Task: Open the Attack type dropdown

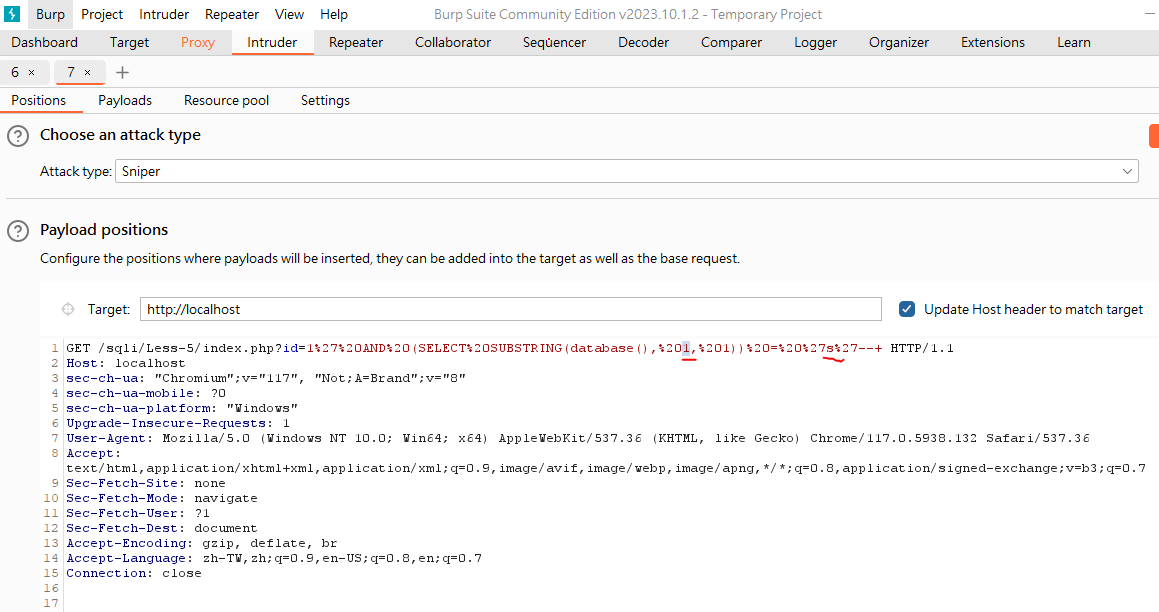Action: [627, 171]
